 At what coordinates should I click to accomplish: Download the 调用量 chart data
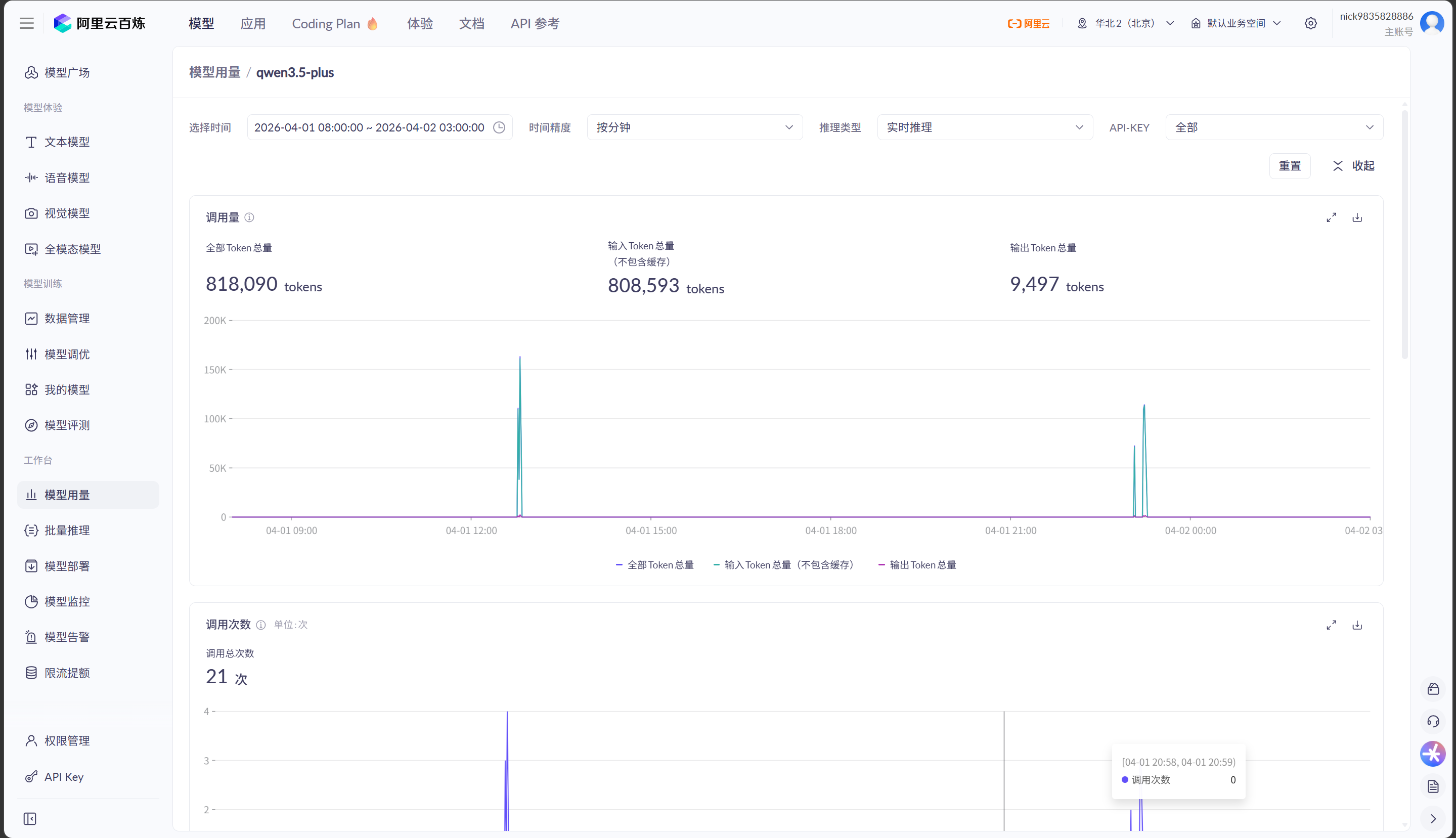(x=1357, y=217)
